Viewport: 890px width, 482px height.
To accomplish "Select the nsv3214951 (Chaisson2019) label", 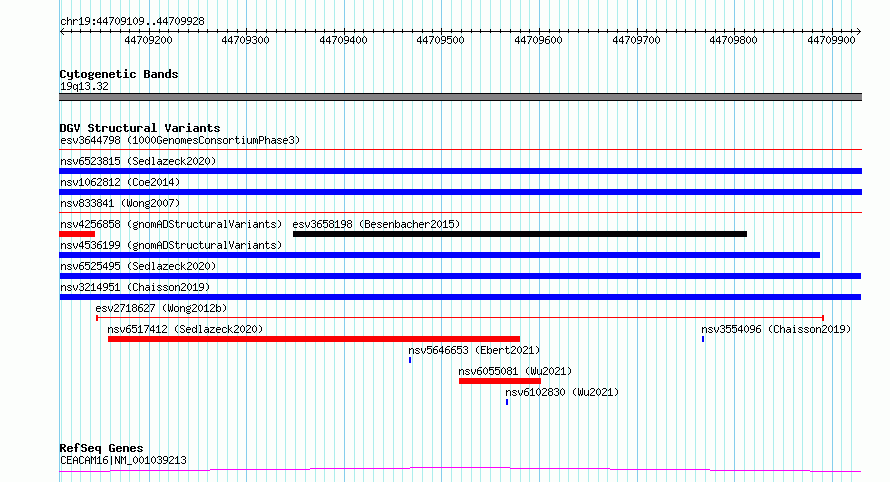I will (135, 287).
